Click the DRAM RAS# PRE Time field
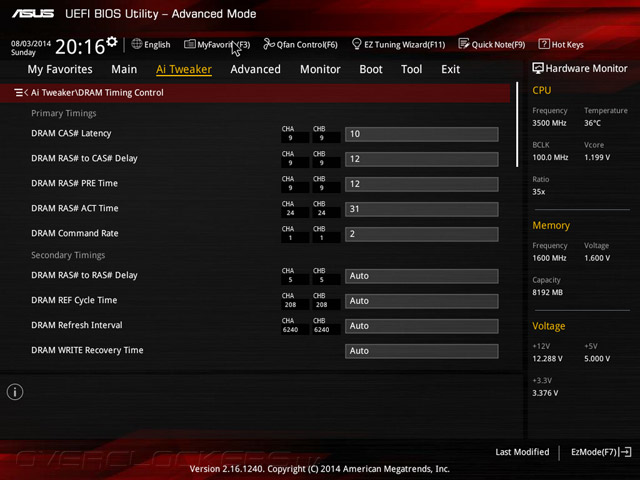Image resolution: width=640 pixels, height=480 pixels. pos(422,184)
